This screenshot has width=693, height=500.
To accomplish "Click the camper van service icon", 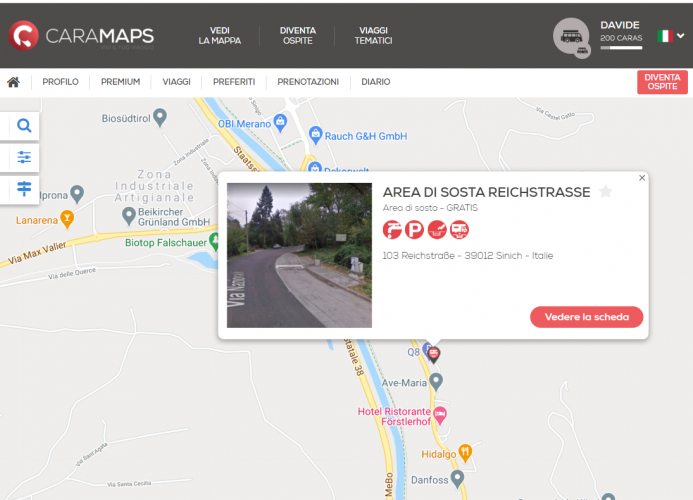I will (459, 230).
